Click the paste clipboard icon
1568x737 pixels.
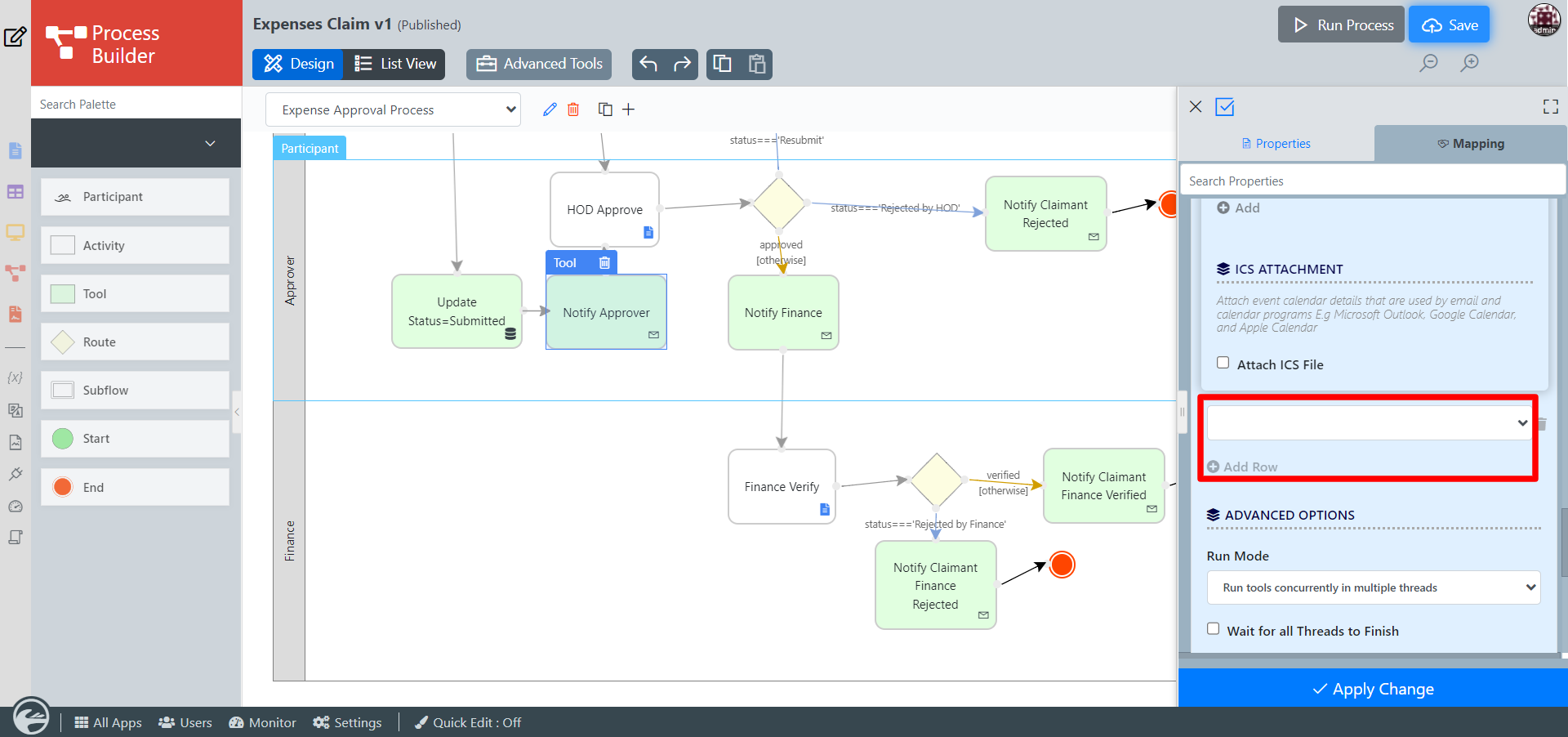[x=757, y=64]
